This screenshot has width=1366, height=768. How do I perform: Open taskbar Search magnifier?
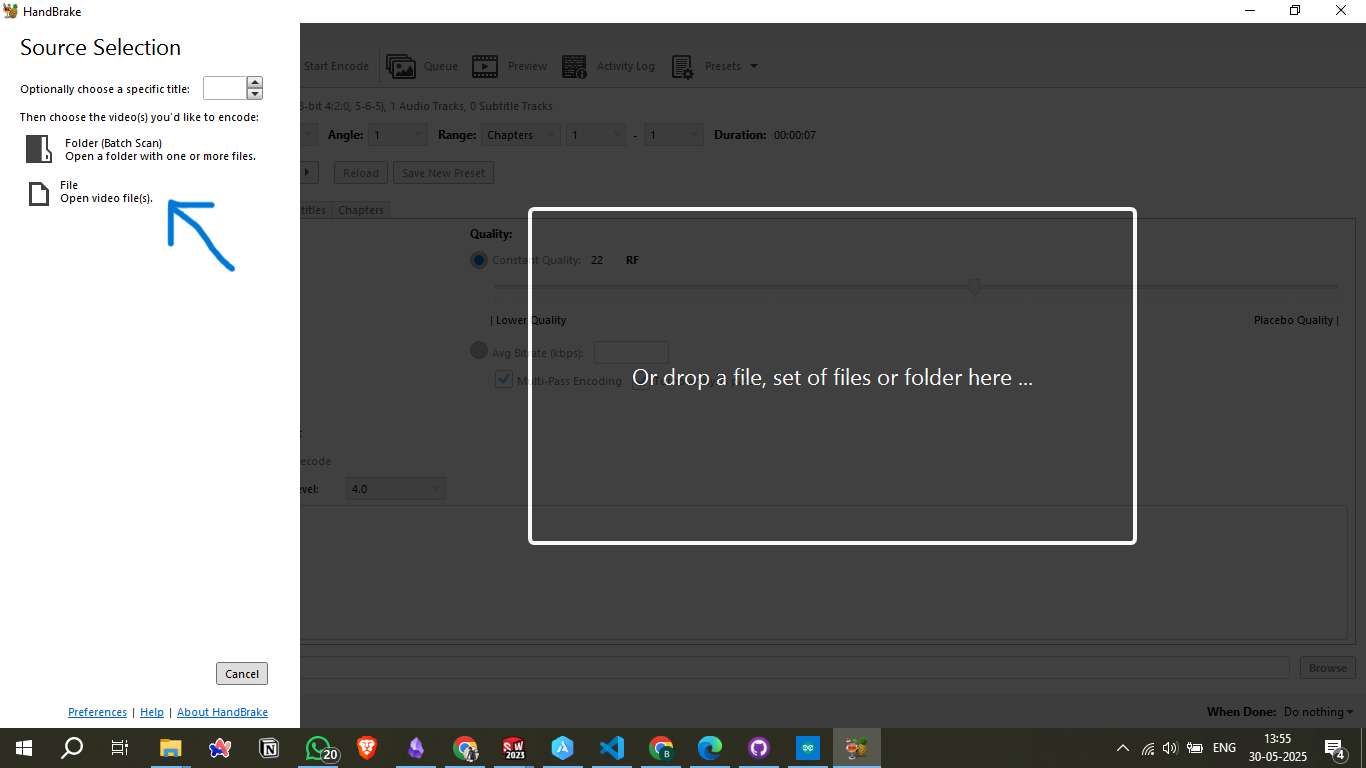click(x=72, y=748)
